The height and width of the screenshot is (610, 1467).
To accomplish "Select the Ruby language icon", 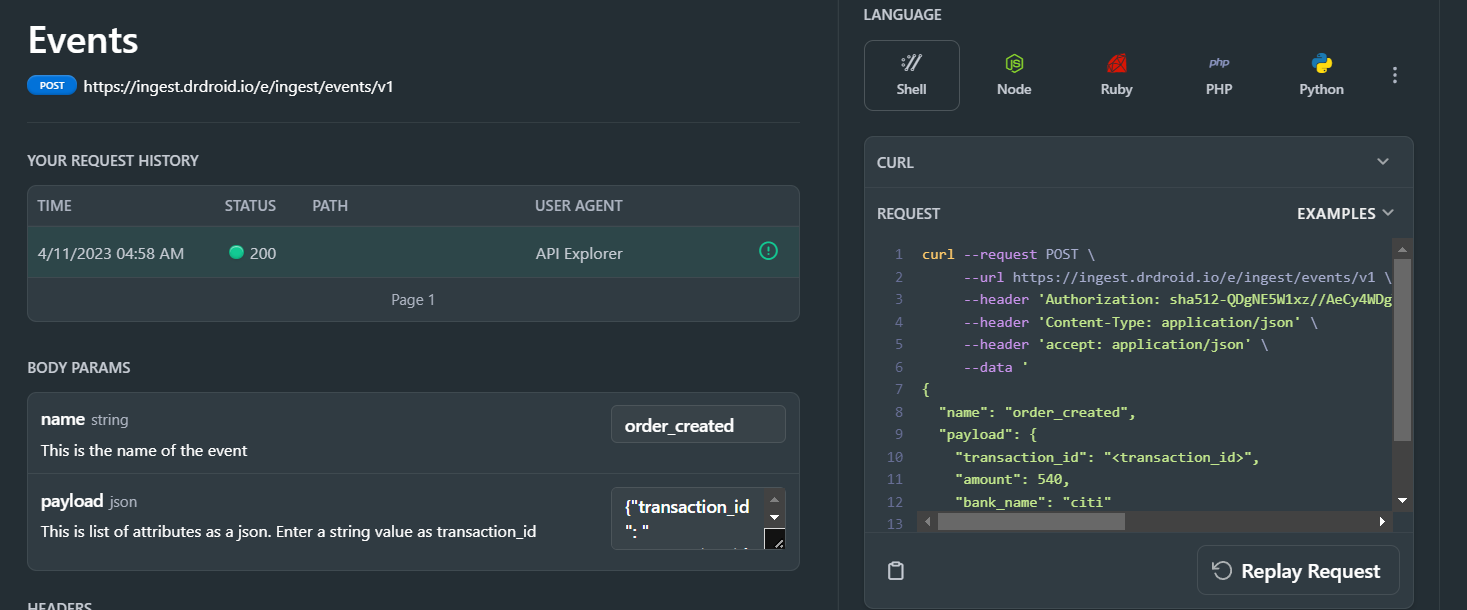I will coord(1116,74).
